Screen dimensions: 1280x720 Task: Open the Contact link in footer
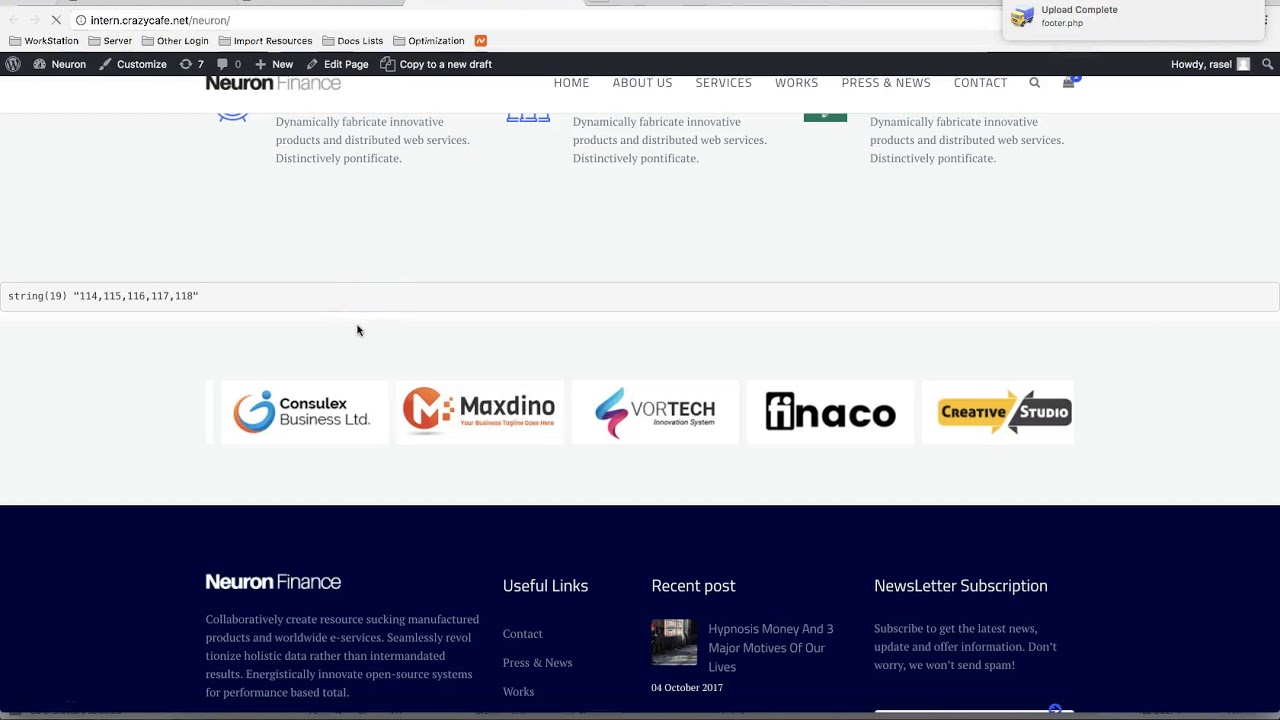click(x=522, y=634)
